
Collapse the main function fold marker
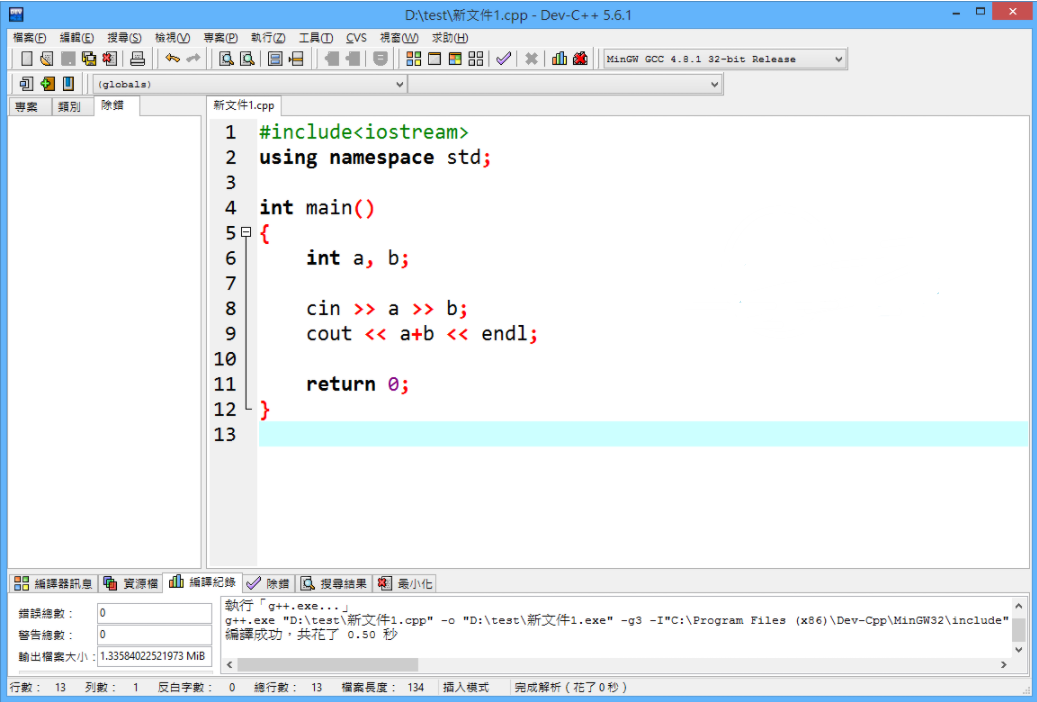pos(245,233)
